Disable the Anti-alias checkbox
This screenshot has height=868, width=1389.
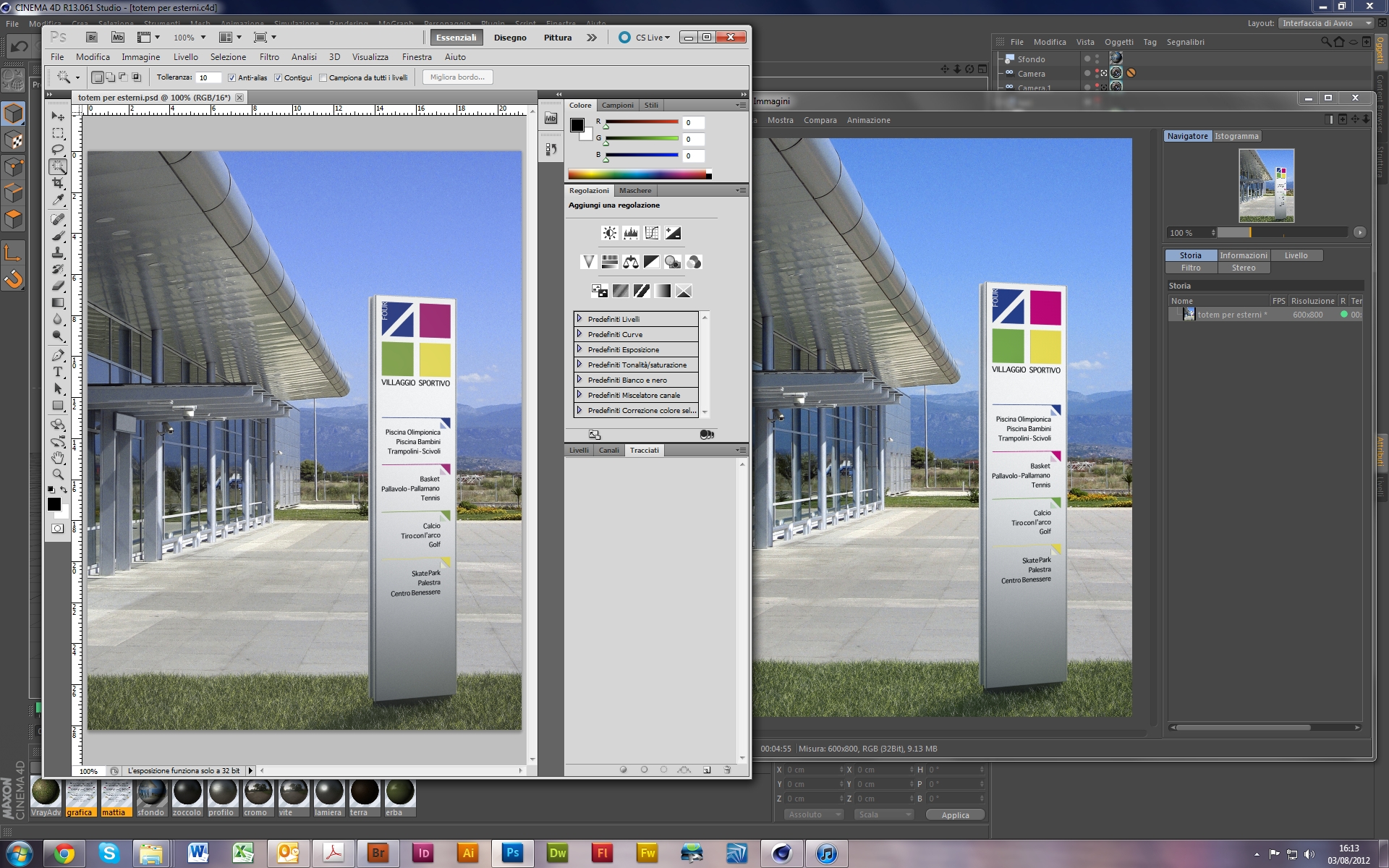click(232, 78)
